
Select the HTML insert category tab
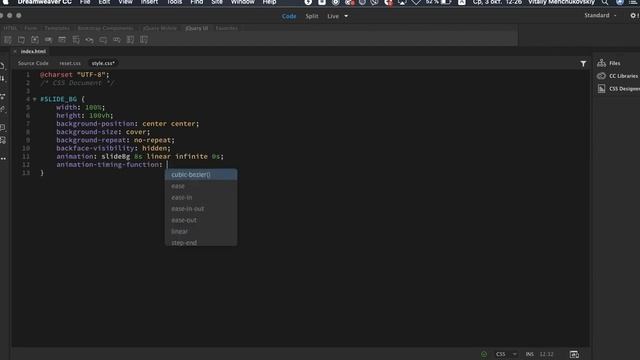point(11,28)
